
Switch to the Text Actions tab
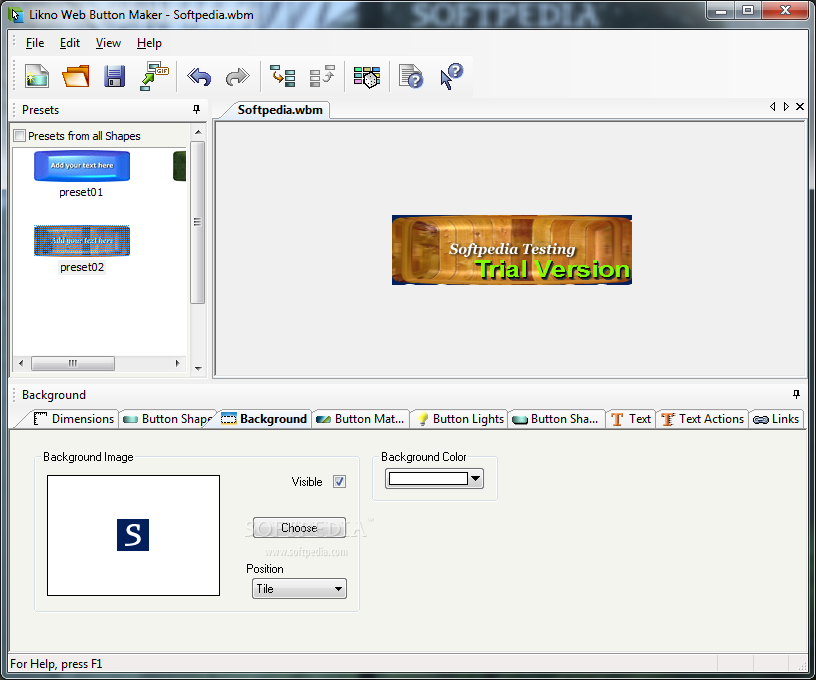pyautogui.click(x=703, y=419)
